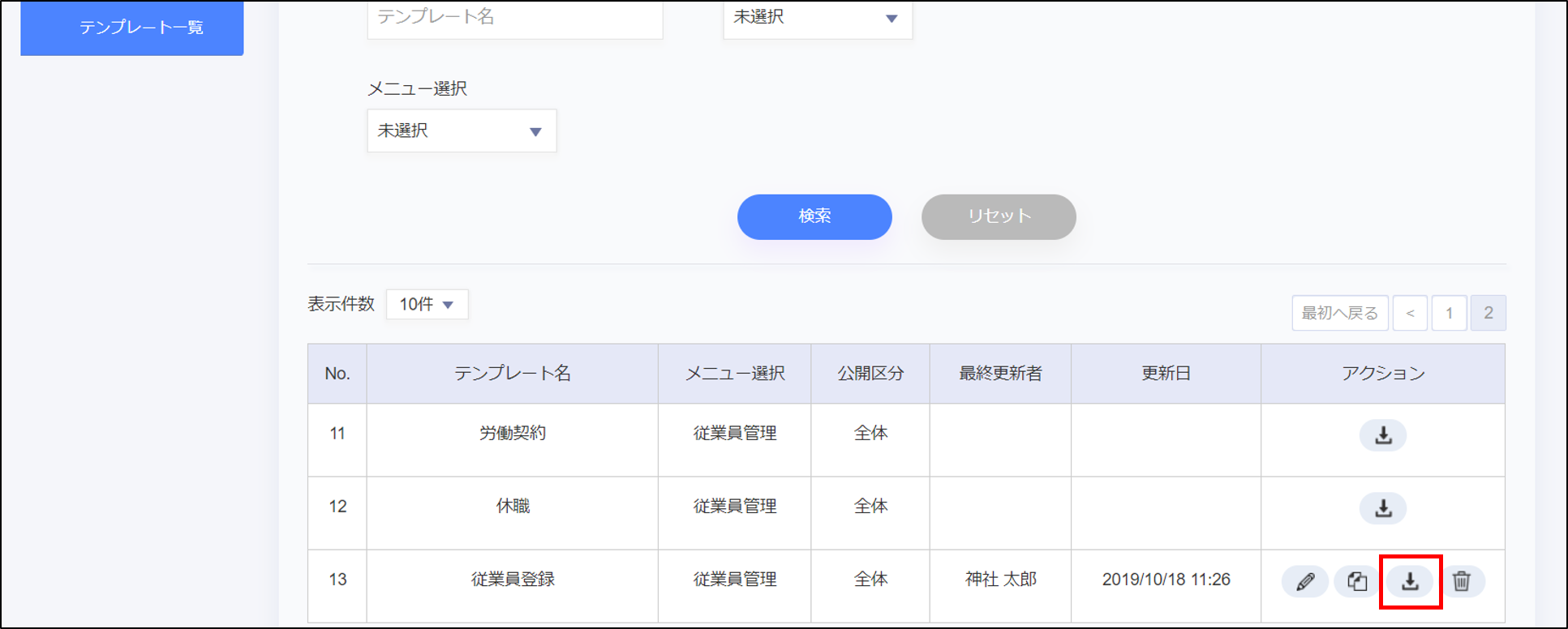
Task: Click the 検索 button
Action: 814,216
